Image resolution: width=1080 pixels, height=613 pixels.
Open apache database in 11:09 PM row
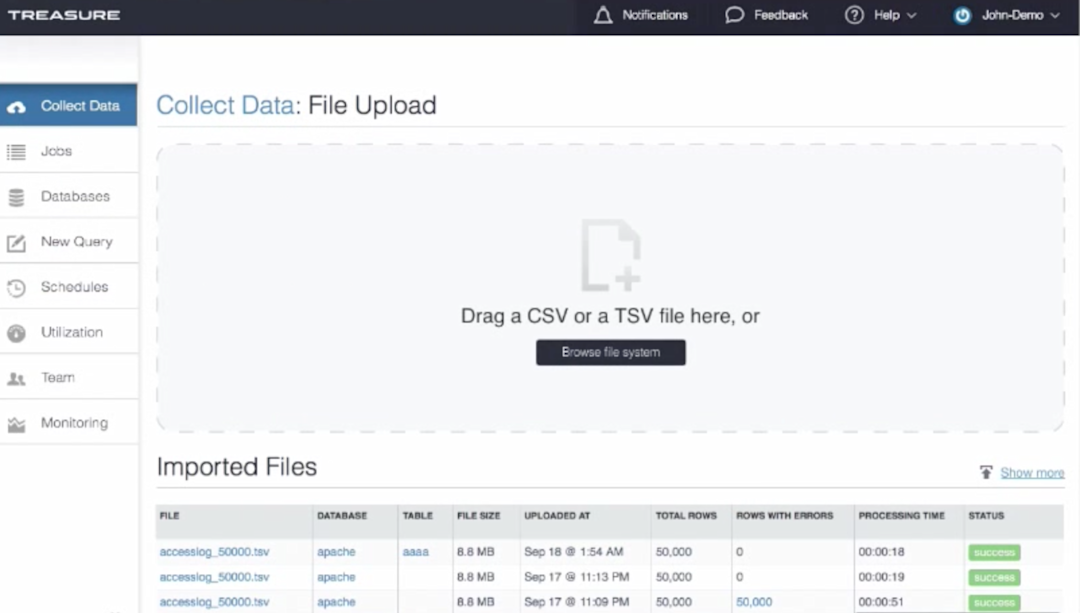coord(336,602)
